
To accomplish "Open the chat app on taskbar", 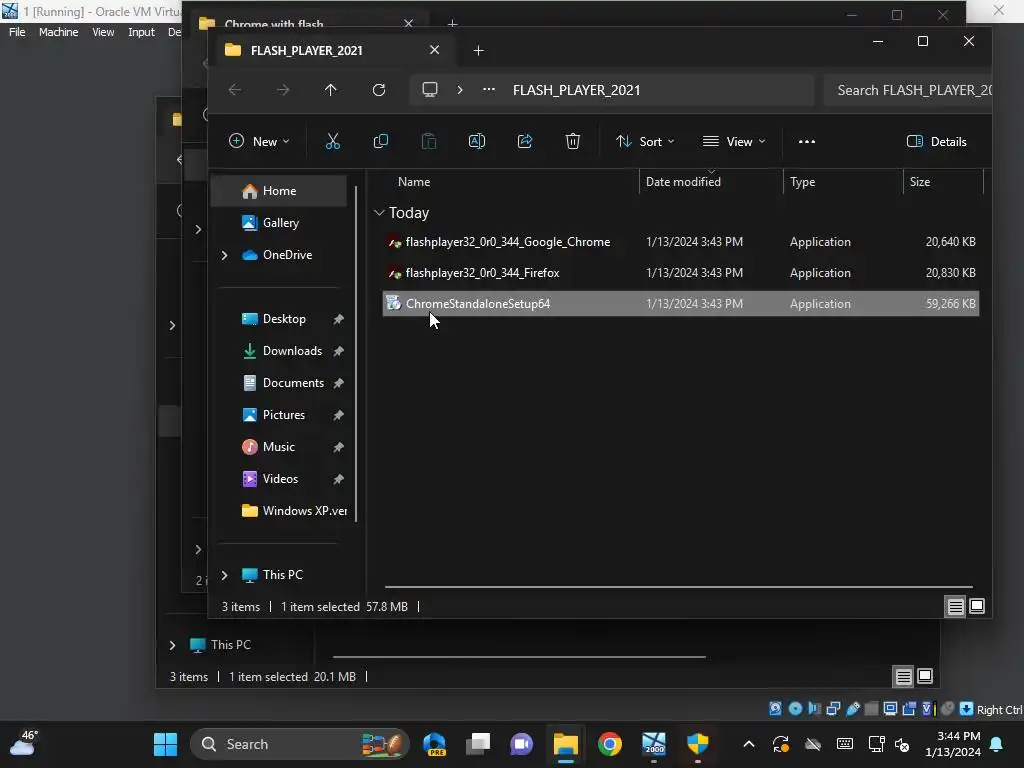I will (x=521, y=744).
